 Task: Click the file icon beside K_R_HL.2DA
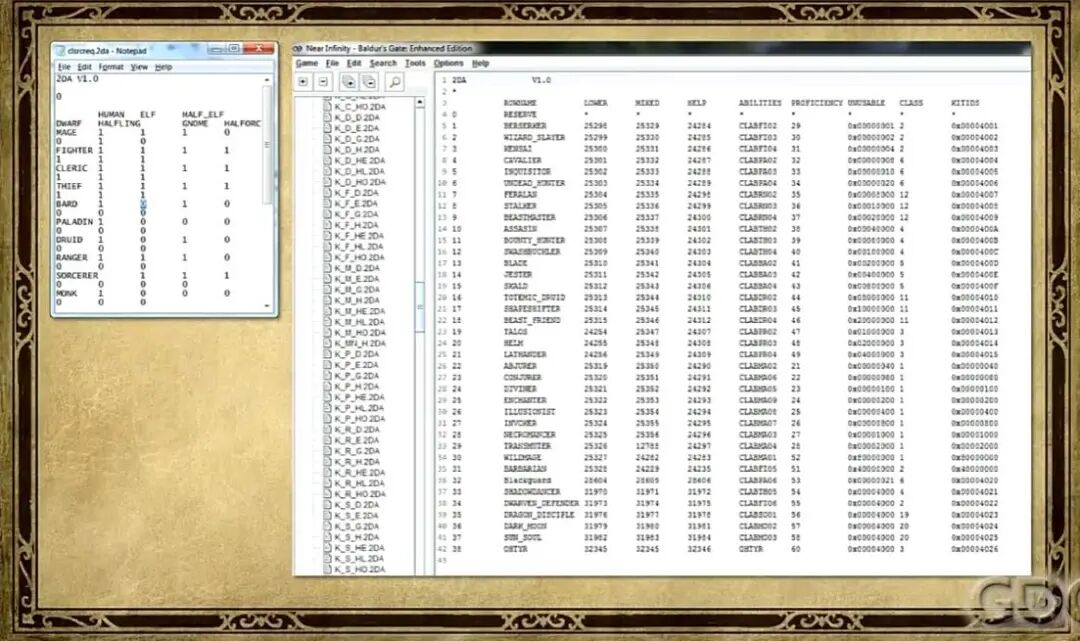328,483
